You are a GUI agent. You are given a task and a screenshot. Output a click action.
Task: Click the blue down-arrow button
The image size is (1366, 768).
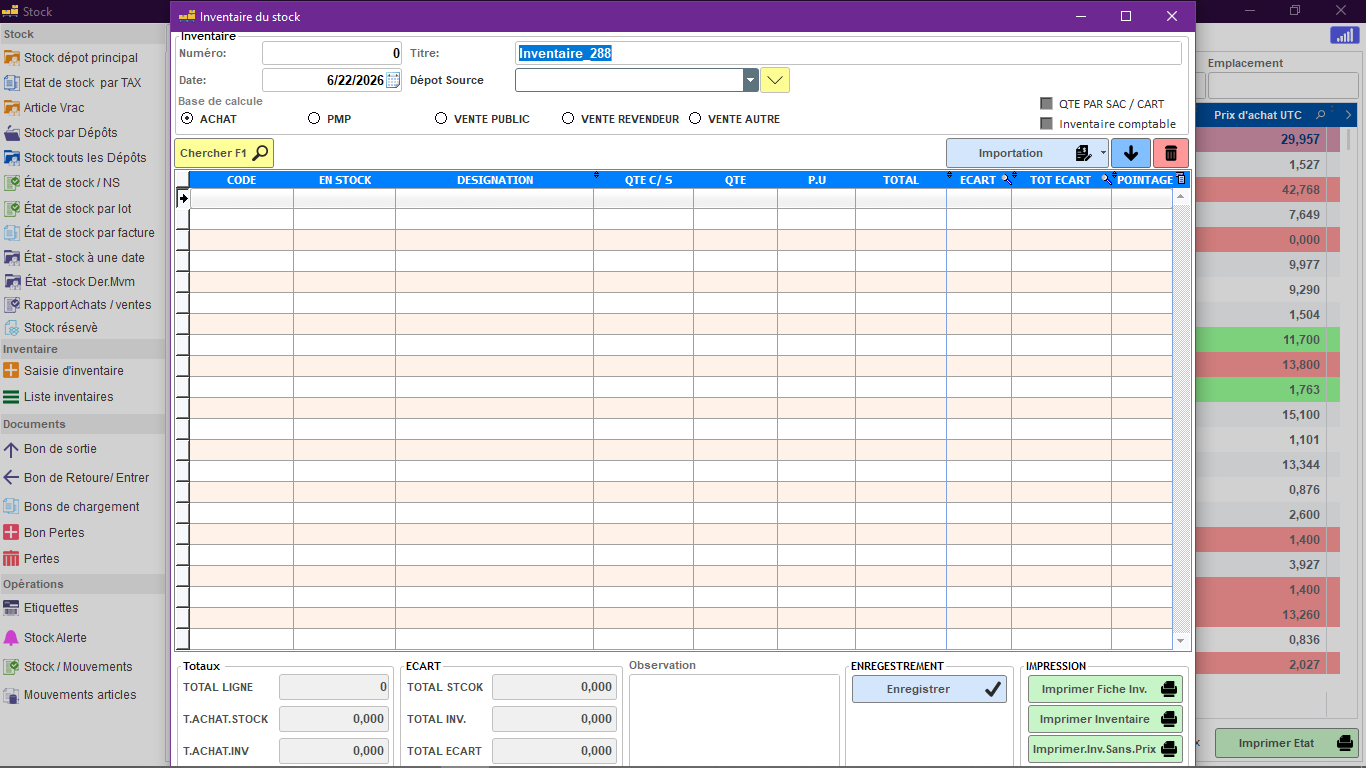(1131, 153)
